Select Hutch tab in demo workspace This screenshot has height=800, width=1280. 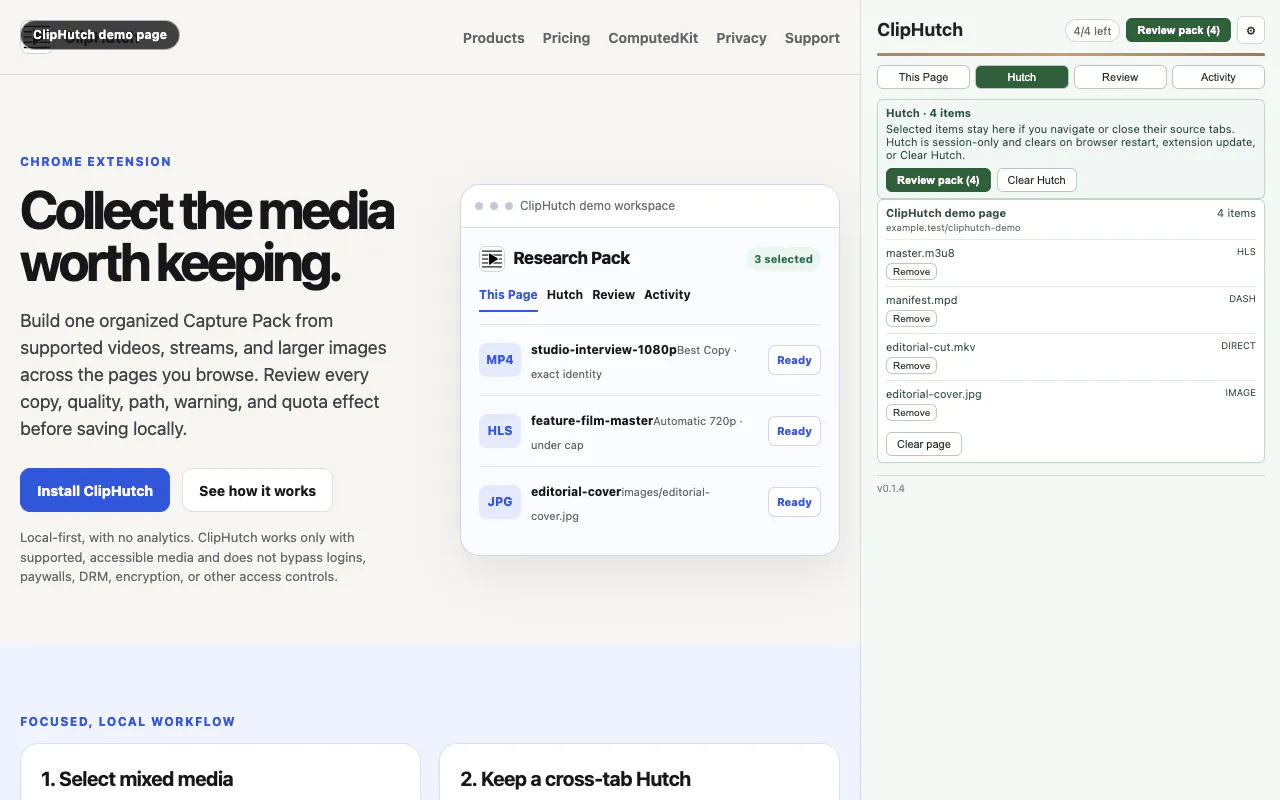click(565, 295)
